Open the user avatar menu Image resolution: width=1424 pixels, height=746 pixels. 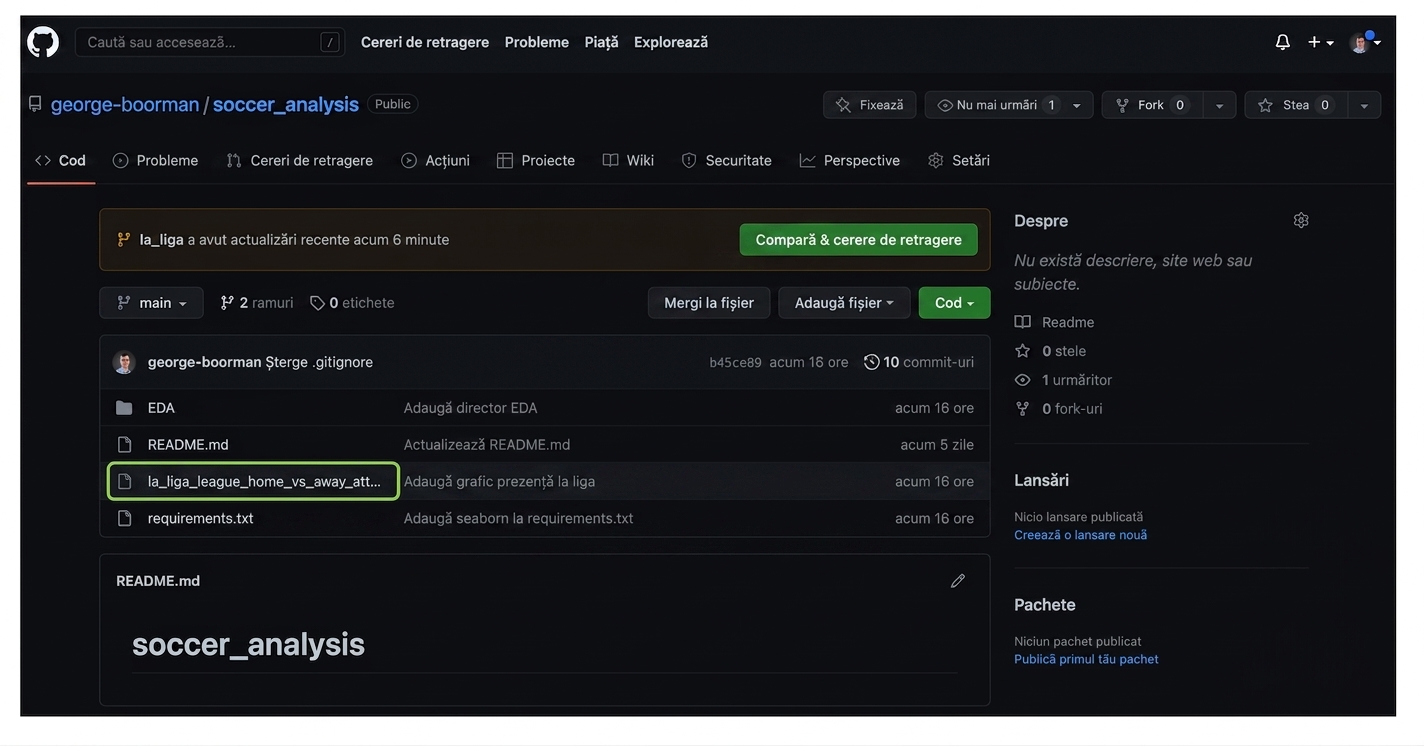[x=1365, y=42]
